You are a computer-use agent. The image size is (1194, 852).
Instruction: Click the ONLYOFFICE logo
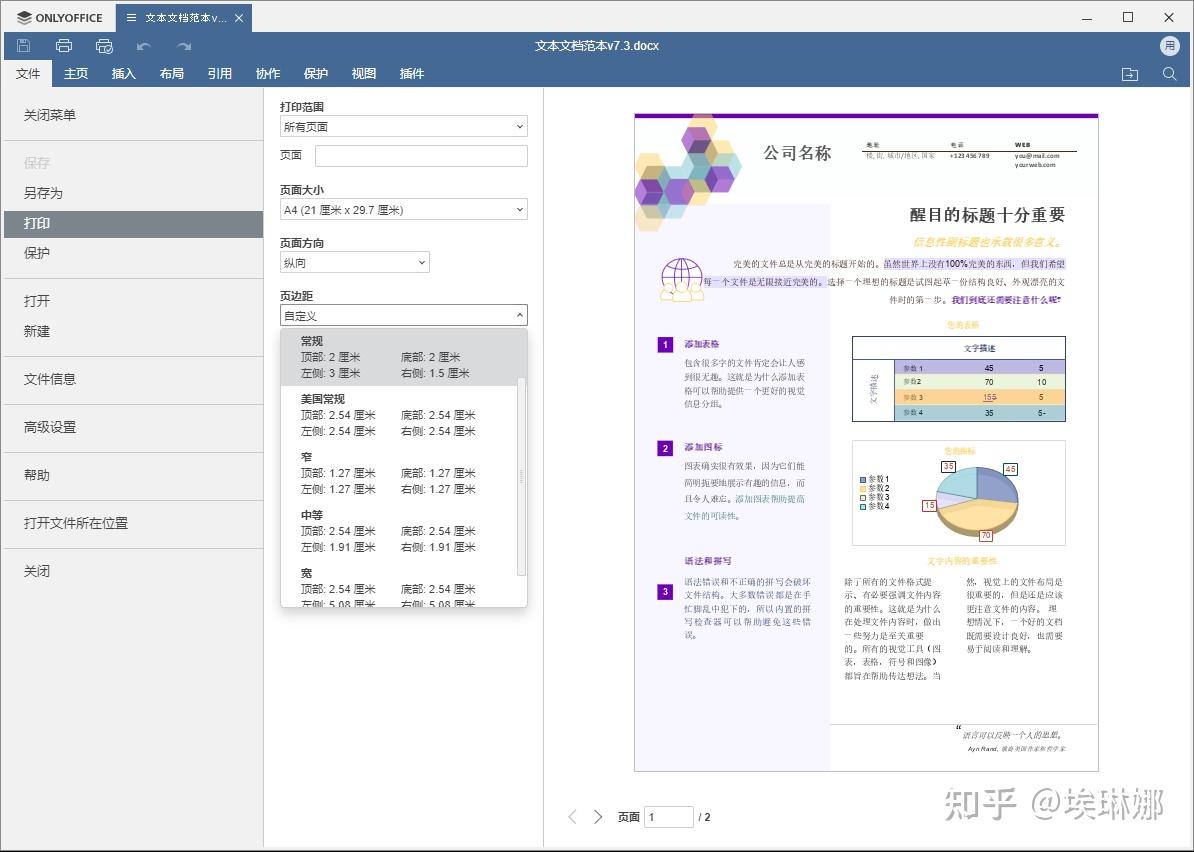point(58,17)
